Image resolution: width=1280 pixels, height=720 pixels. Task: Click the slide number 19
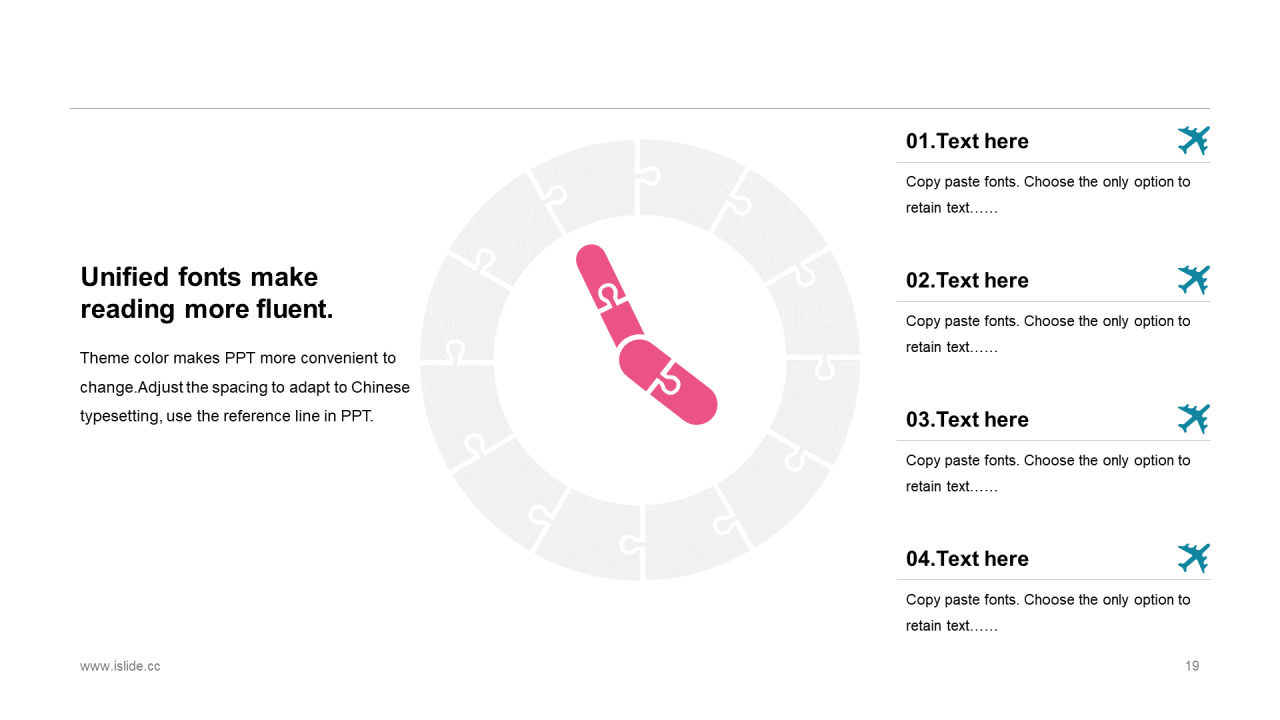[x=1192, y=666]
